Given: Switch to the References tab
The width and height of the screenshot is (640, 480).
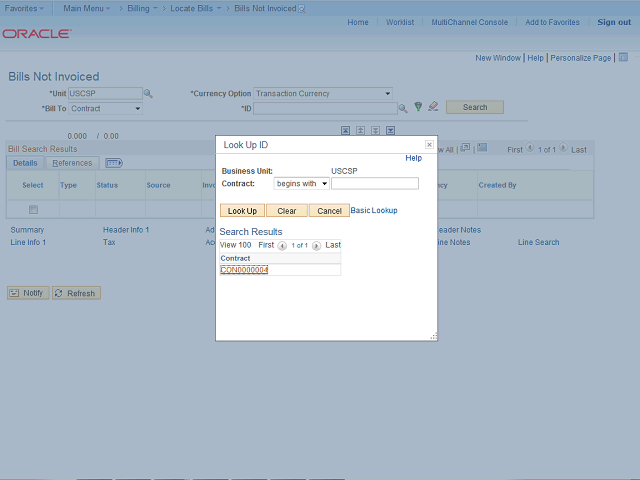Looking at the screenshot, I should pos(72,163).
